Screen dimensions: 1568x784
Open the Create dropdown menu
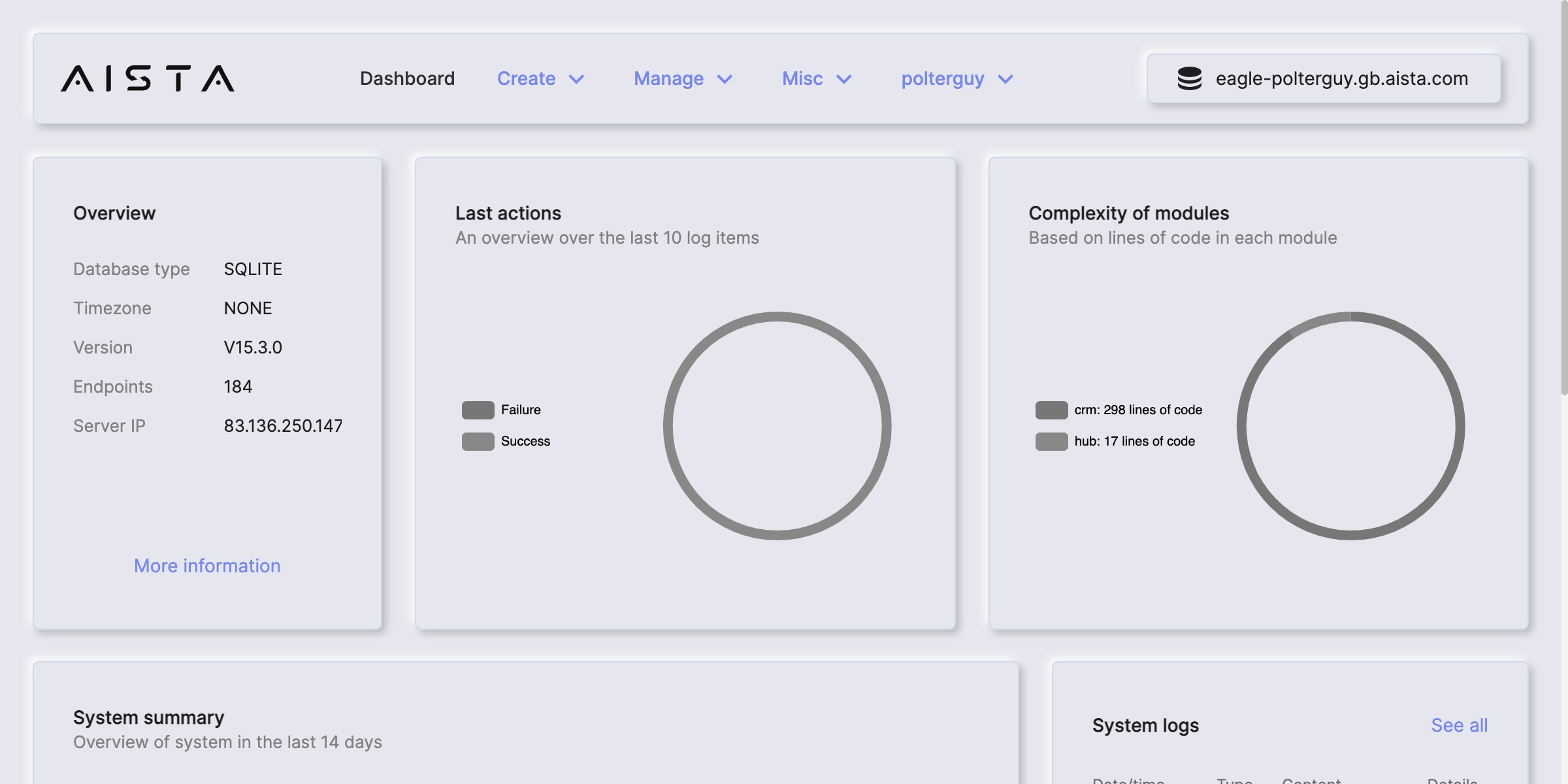click(527, 78)
